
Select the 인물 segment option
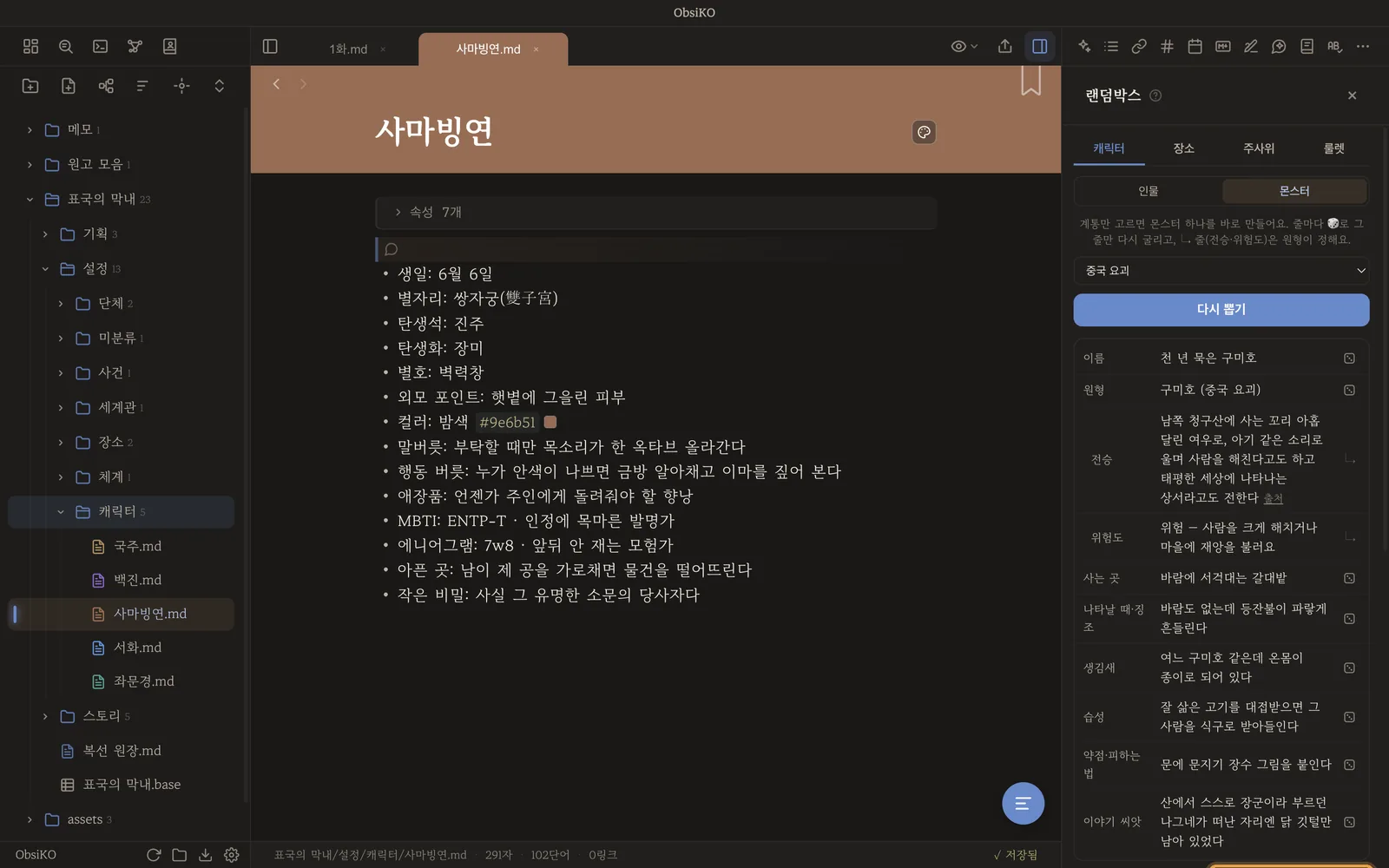click(1148, 191)
